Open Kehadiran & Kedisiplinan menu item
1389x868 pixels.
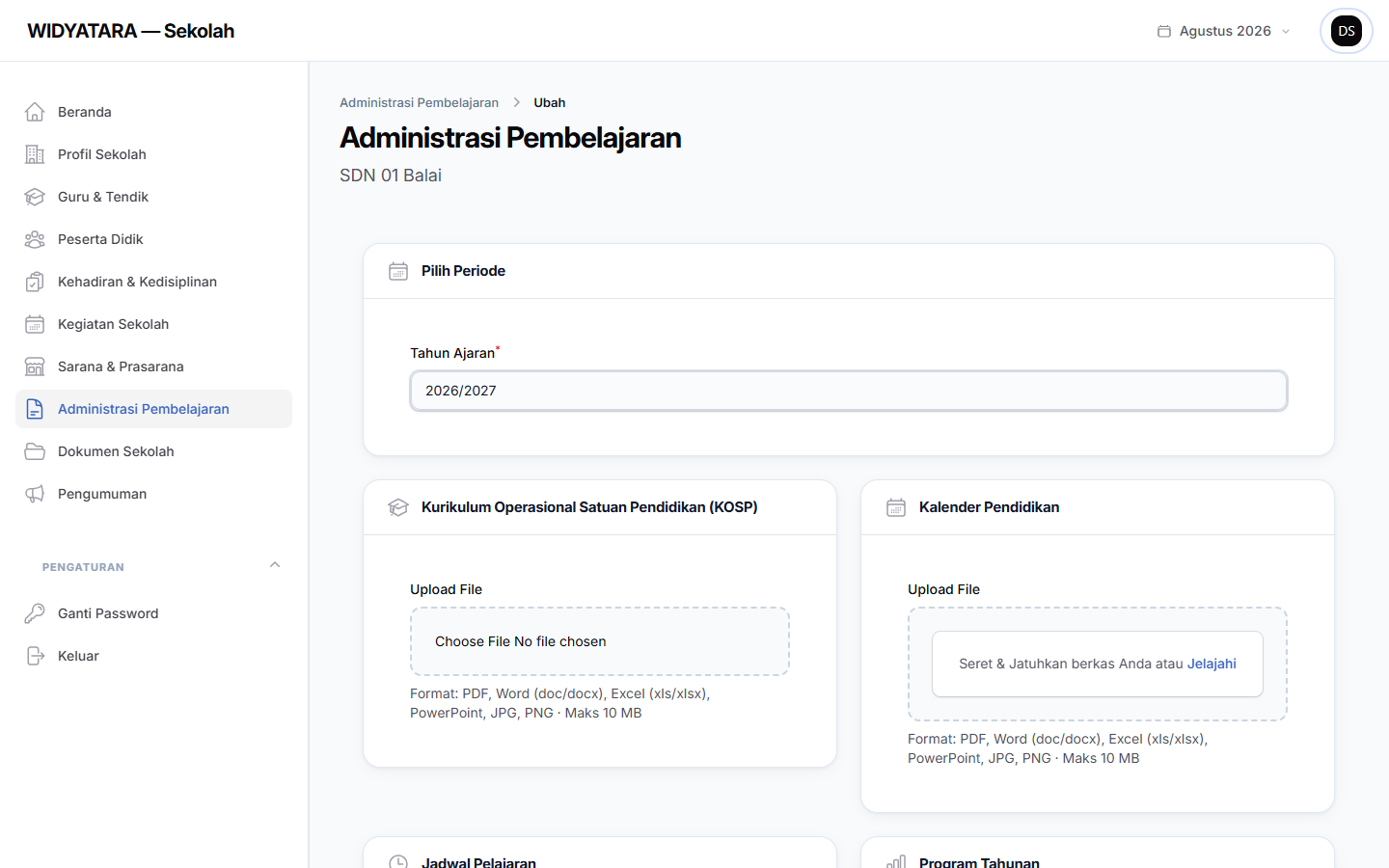click(x=153, y=282)
